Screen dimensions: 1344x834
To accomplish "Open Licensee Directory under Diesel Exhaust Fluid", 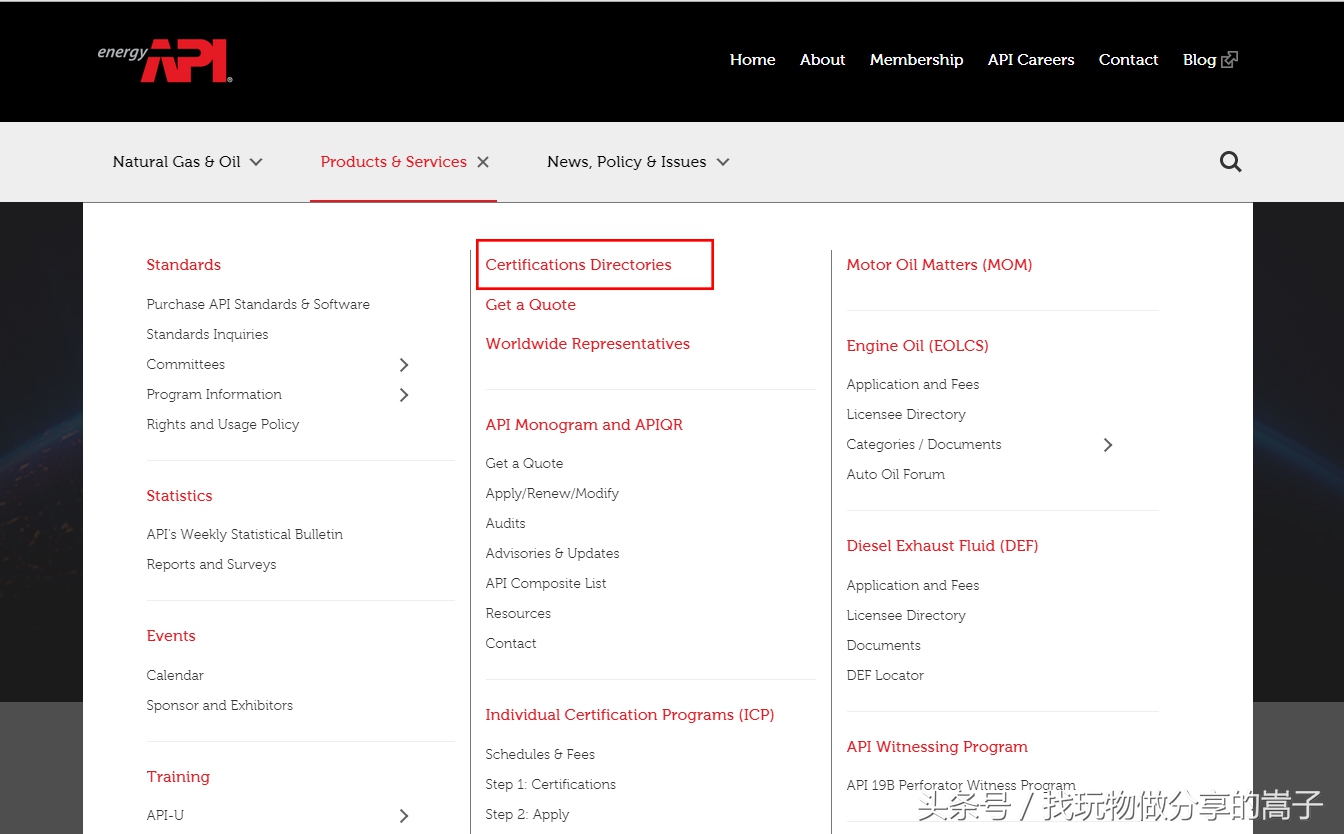I will [x=906, y=615].
